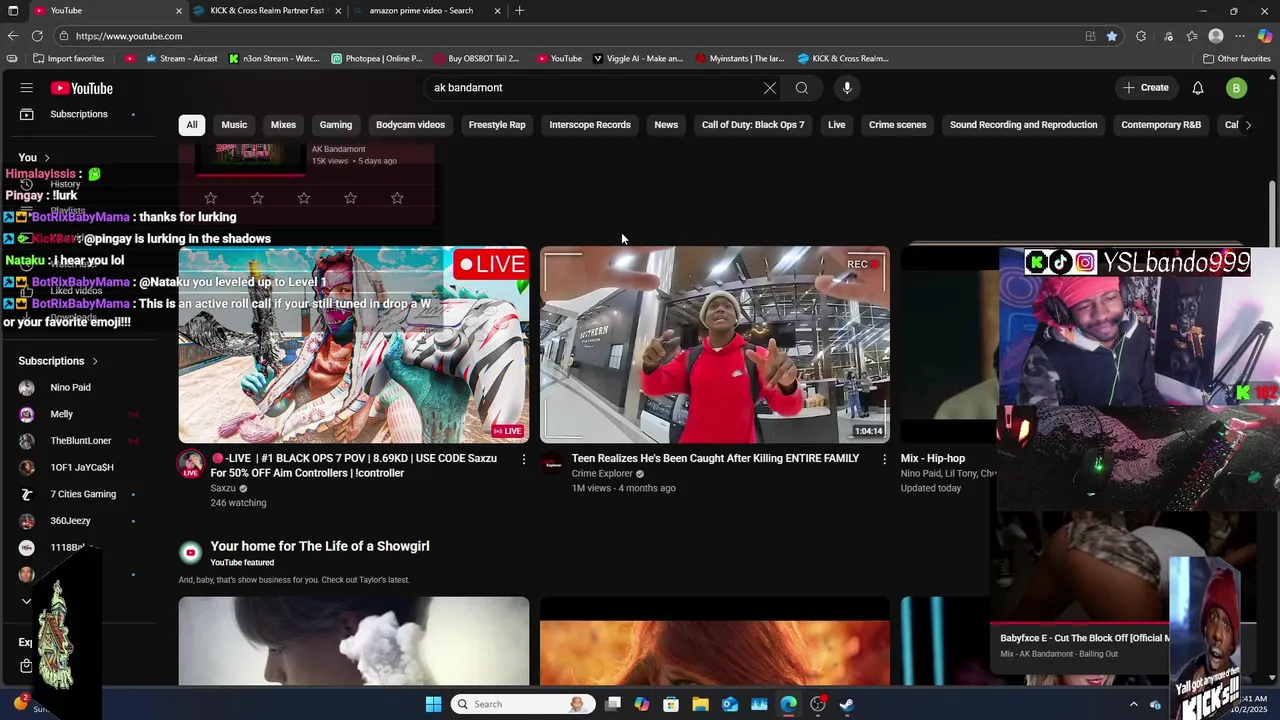Run search with magnifier button
The width and height of the screenshot is (1280, 720).
[x=802, y=88]
